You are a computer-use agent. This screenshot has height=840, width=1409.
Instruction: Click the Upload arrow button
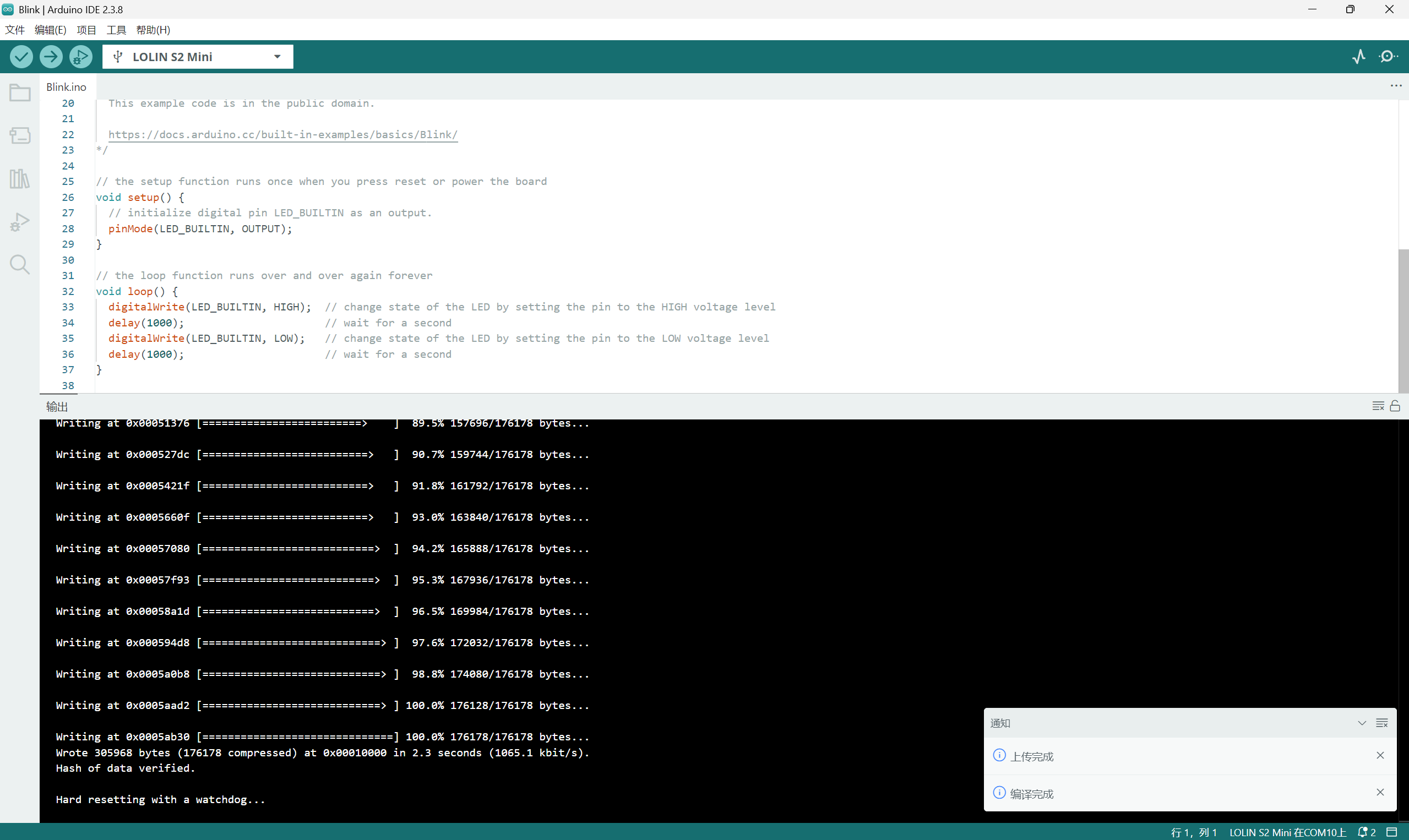coord(51,57)
